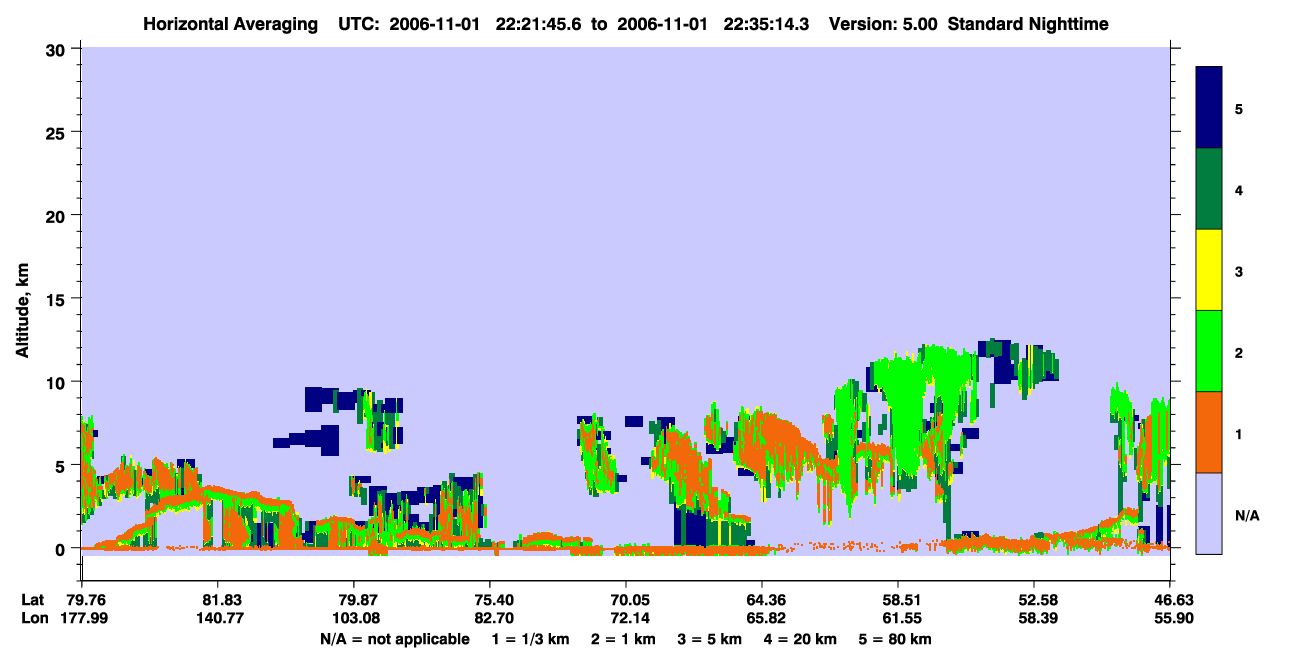Click legend note '2 = 1 km'
This screenshot has height=667, width=1300.
point(623,639)
